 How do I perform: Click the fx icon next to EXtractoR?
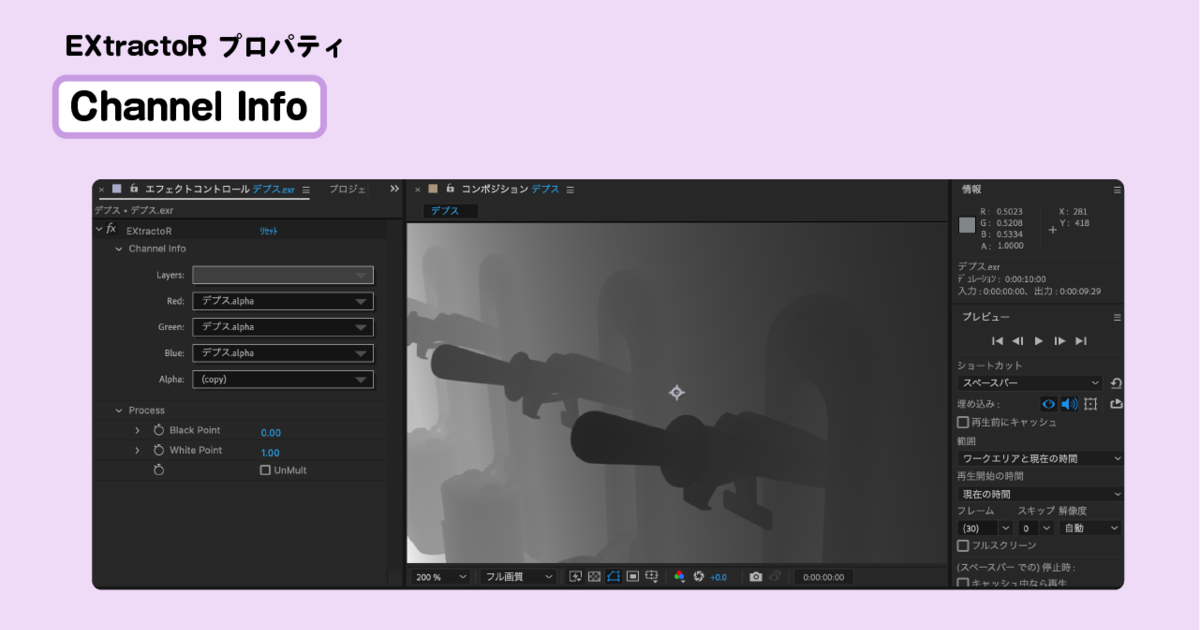pos(110,229)
